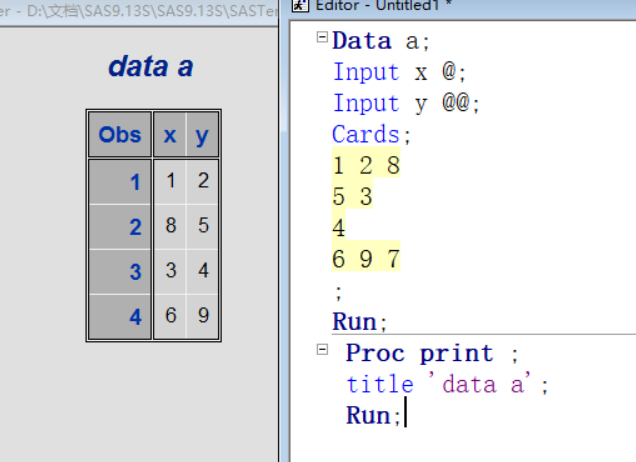Click y value 5 in second table row
636x462 pixels.
pos(203,226)
